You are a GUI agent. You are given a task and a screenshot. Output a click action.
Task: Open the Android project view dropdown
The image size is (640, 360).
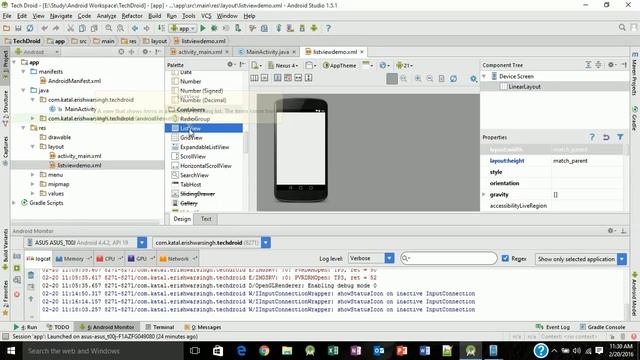(x=37, y=52)
